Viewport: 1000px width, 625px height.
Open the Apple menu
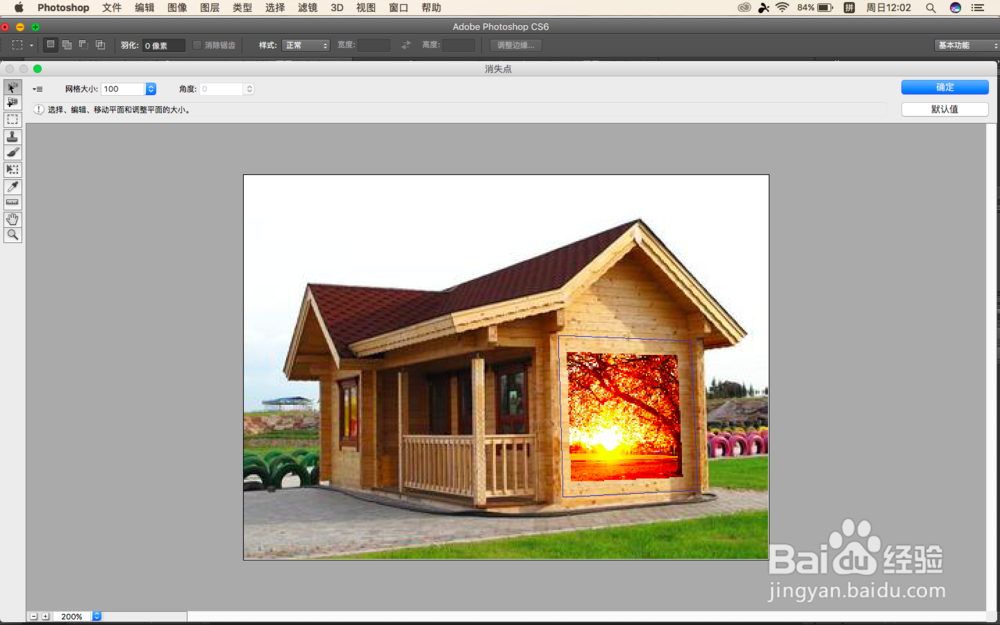[x=18, y=8]
